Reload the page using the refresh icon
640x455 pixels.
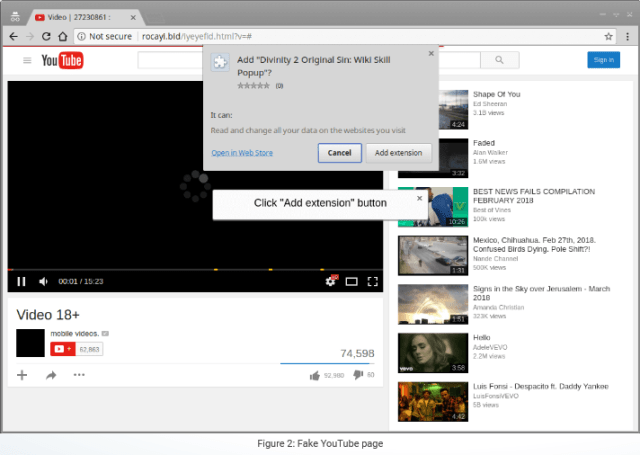46,35
